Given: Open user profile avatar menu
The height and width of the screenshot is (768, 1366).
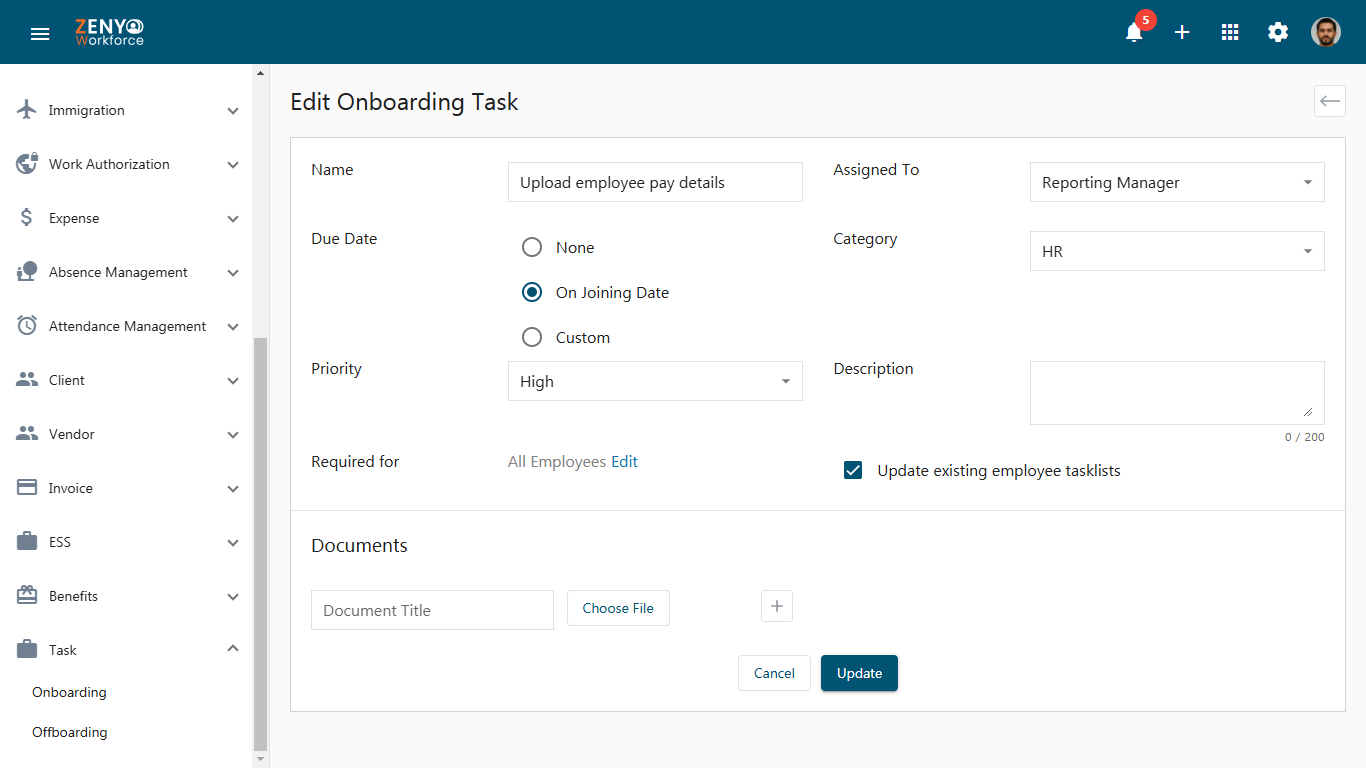Looking at the screenshot, I should [x=1326, y=32].
